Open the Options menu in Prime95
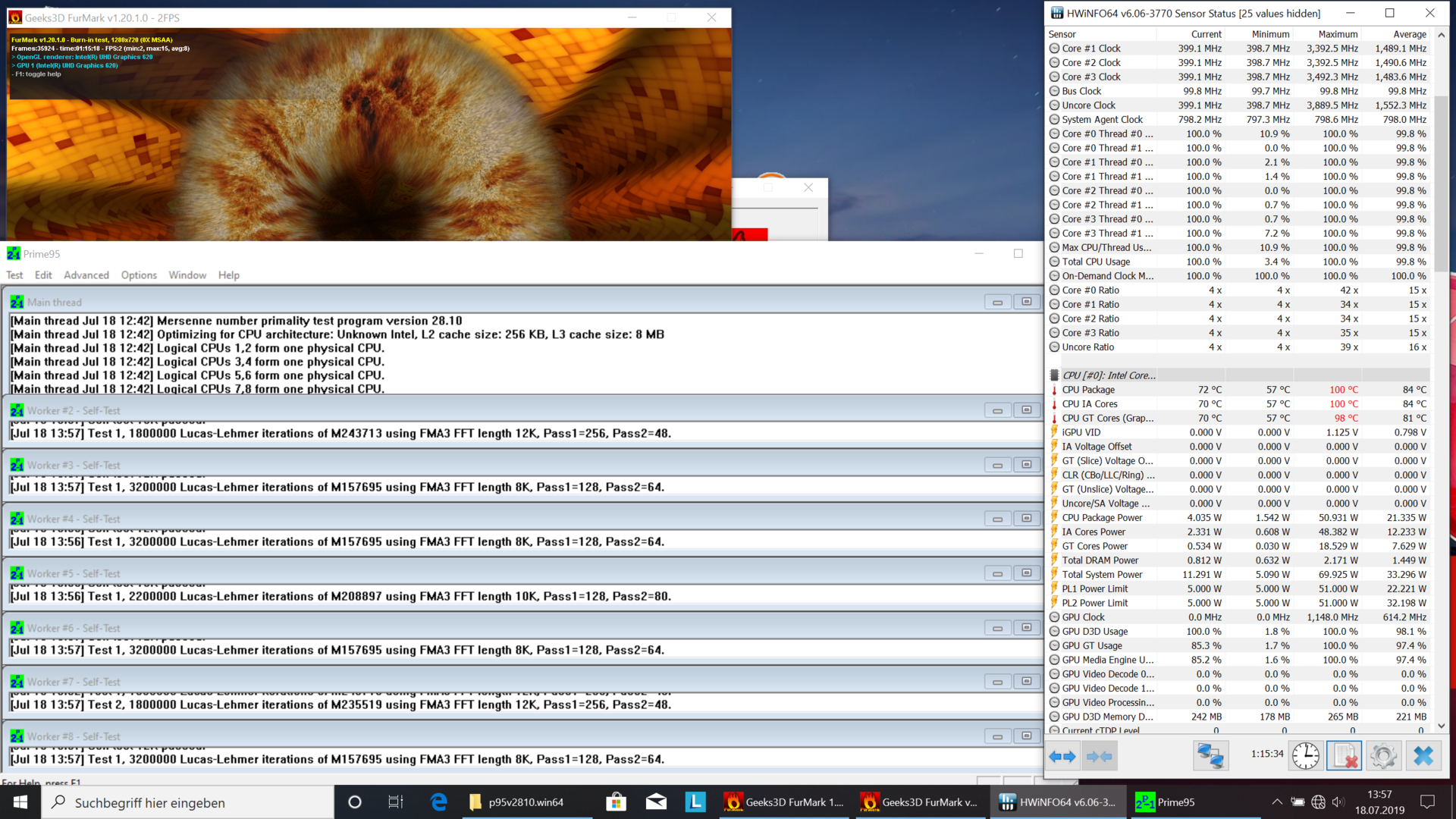 click(139, 275)
